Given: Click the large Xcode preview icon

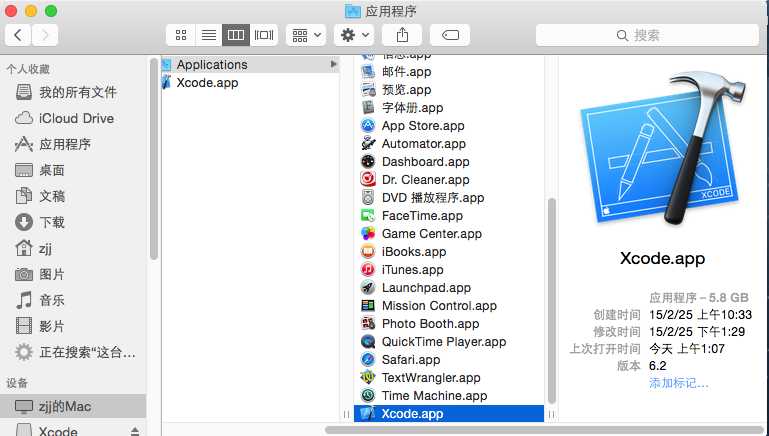Looking at the screenshot, I should pos(664,148).
